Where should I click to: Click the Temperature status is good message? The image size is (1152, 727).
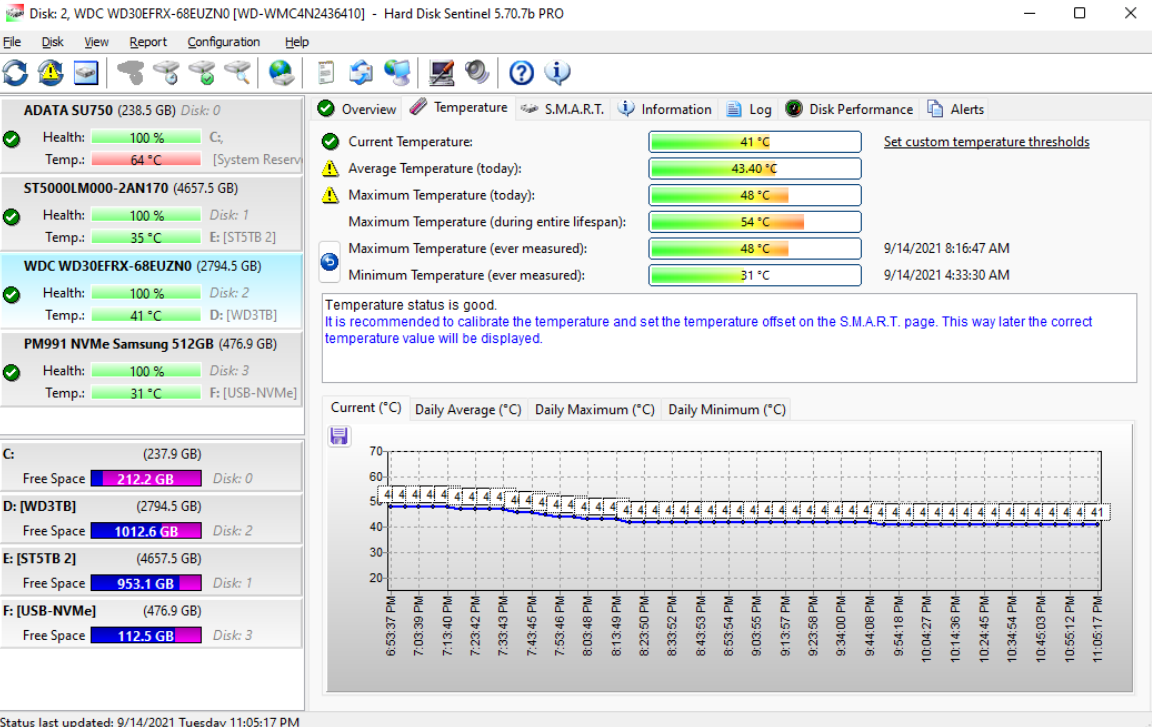pyautogui.click(x=411, y=305)
